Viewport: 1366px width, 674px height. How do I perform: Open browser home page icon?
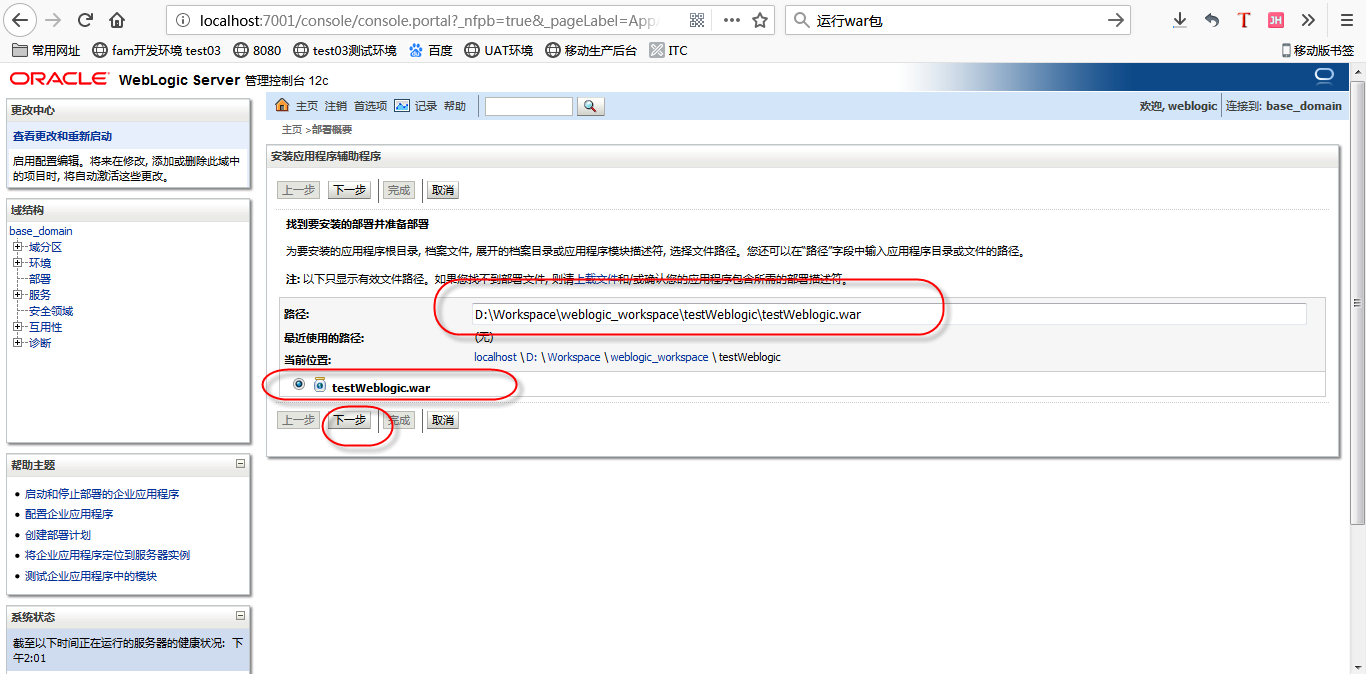(x=117, y=20)
